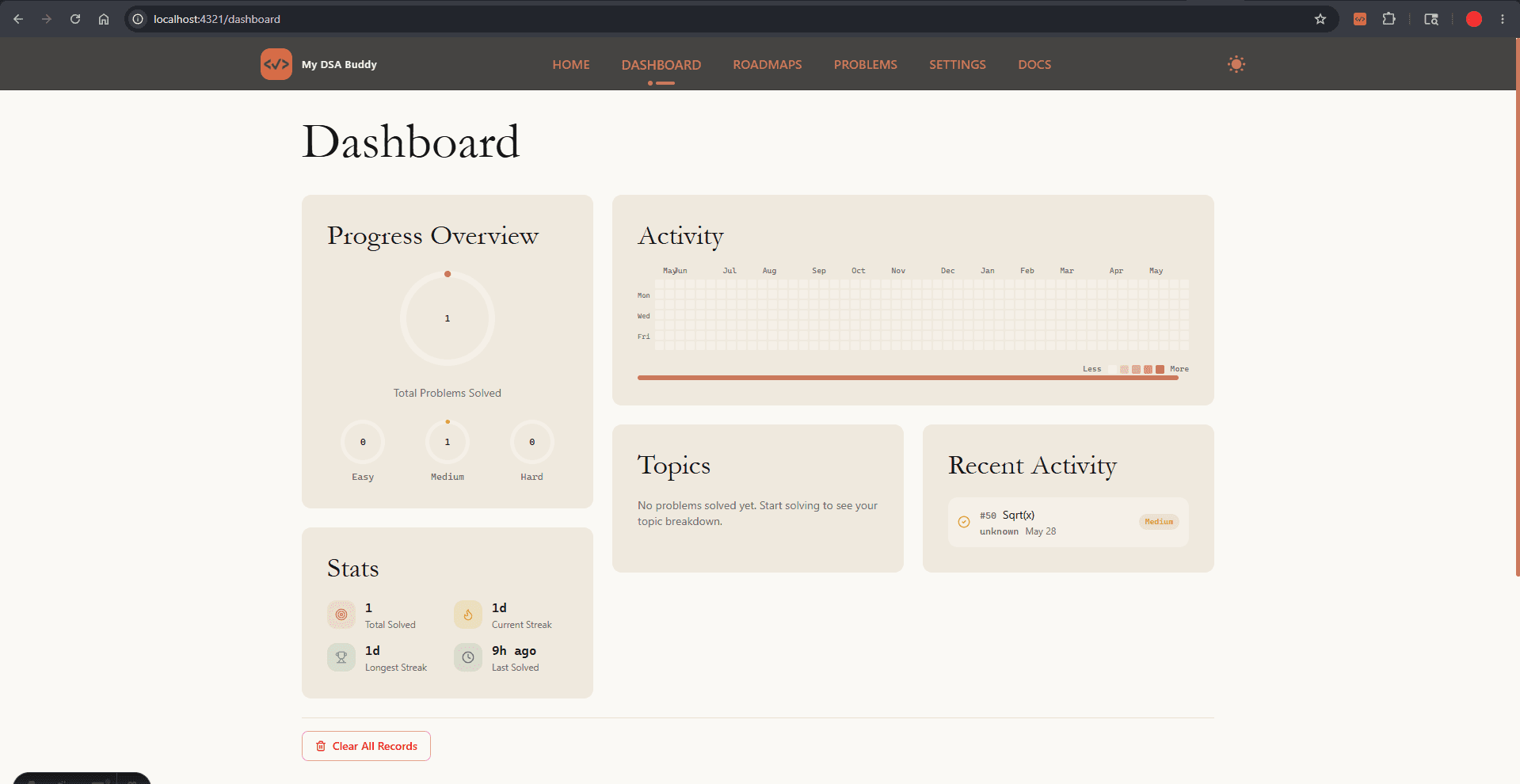The height and width of the screenshot is (784, 1520).
Task: Click the 'May 28' date in Recent Activity
Action: point(1041,531)
